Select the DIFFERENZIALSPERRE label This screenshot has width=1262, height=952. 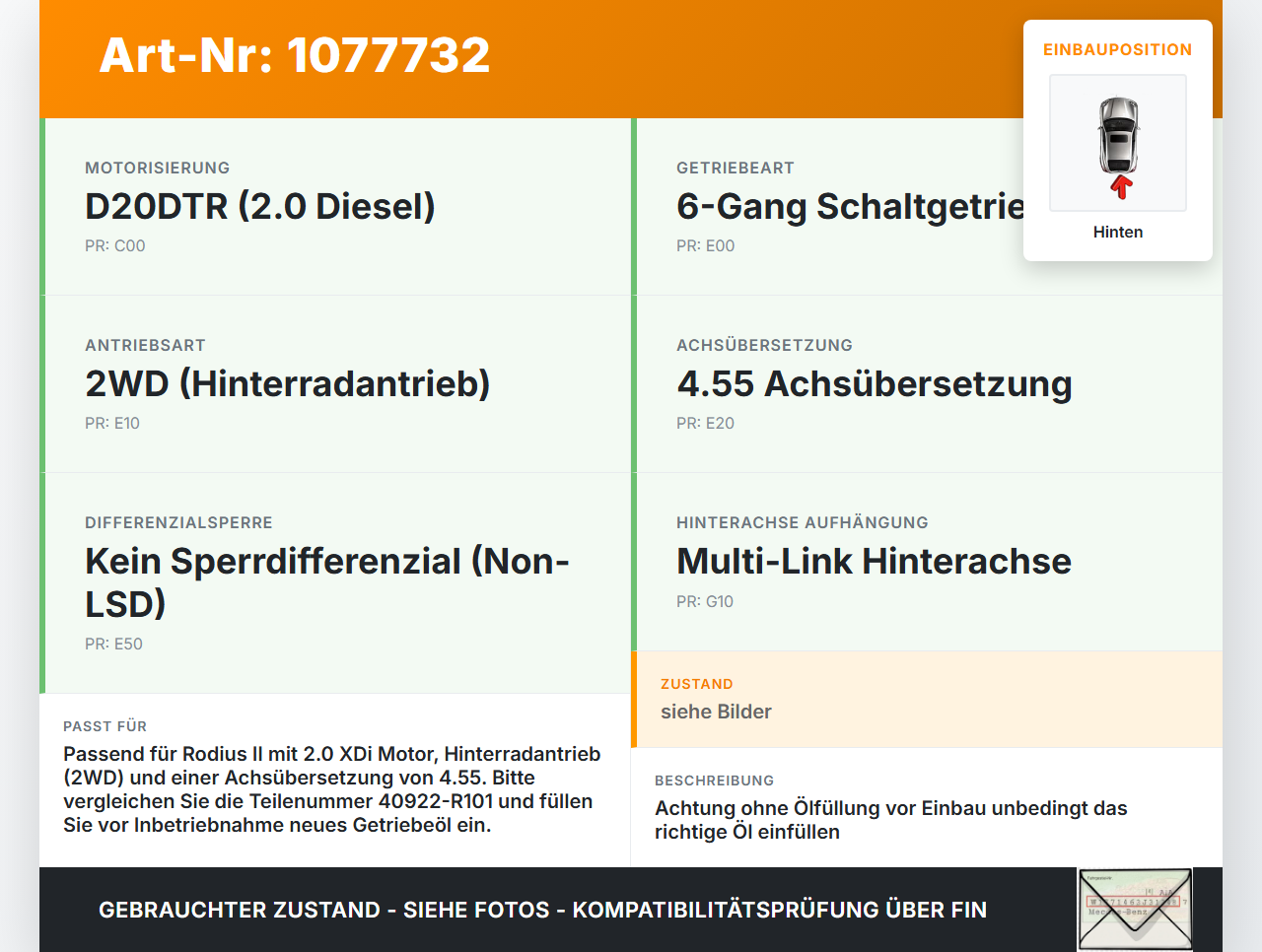[178, 522]
